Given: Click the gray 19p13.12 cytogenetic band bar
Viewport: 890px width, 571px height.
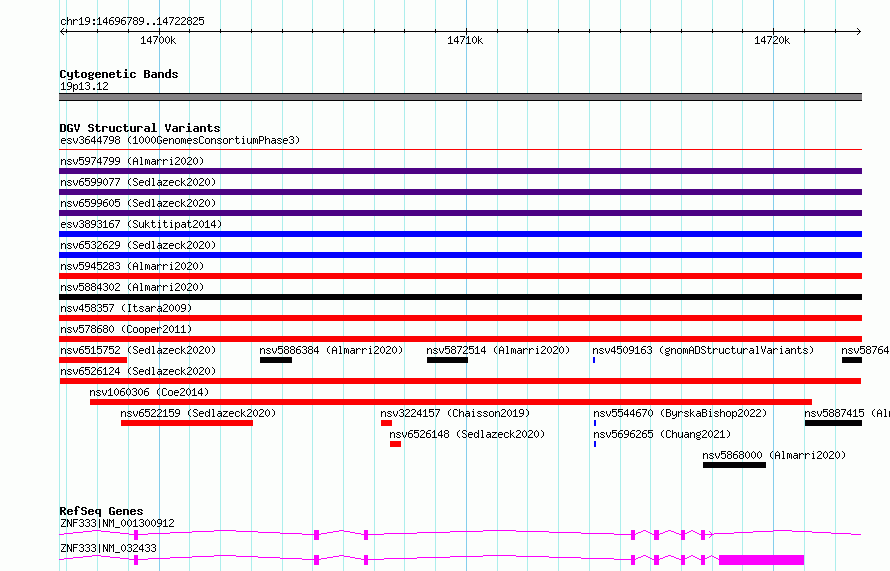Looking at the screenshot, I should 460,97.
